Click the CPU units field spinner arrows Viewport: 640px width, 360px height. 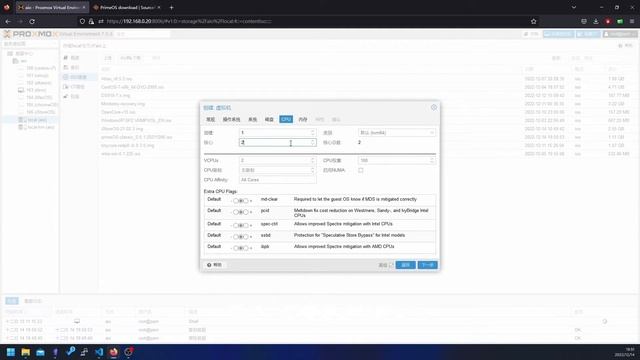(432, 160)
